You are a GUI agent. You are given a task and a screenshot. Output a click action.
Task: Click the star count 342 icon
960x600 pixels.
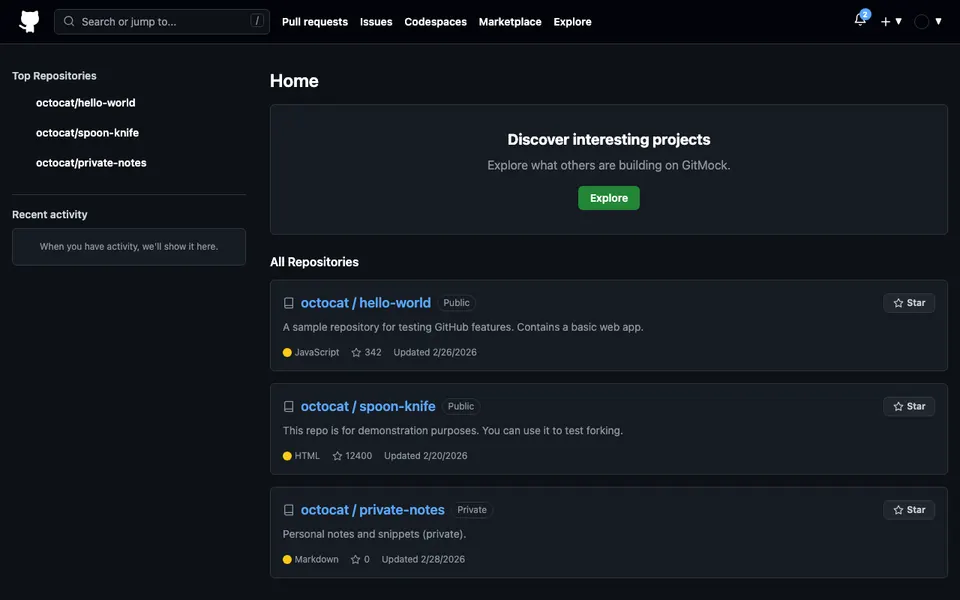pyautogui.click(x=356, y=352)
